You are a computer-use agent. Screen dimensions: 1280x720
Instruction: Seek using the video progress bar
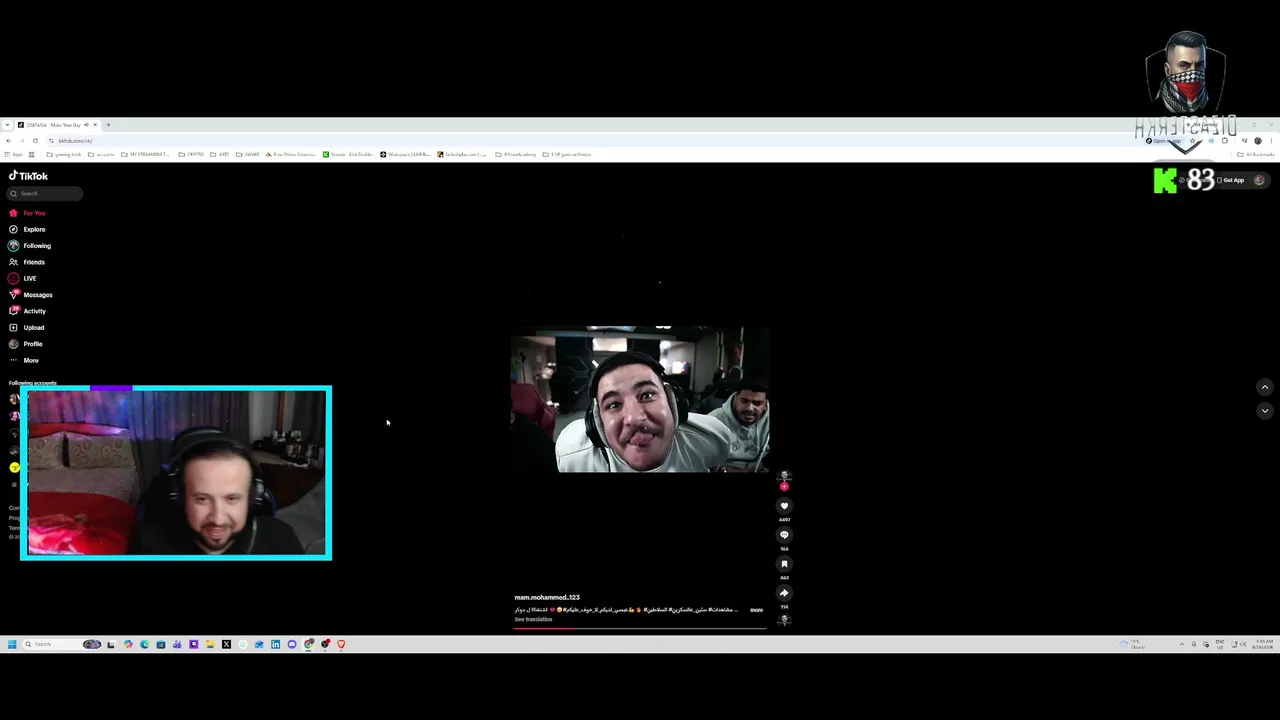(x=640, y=628)
